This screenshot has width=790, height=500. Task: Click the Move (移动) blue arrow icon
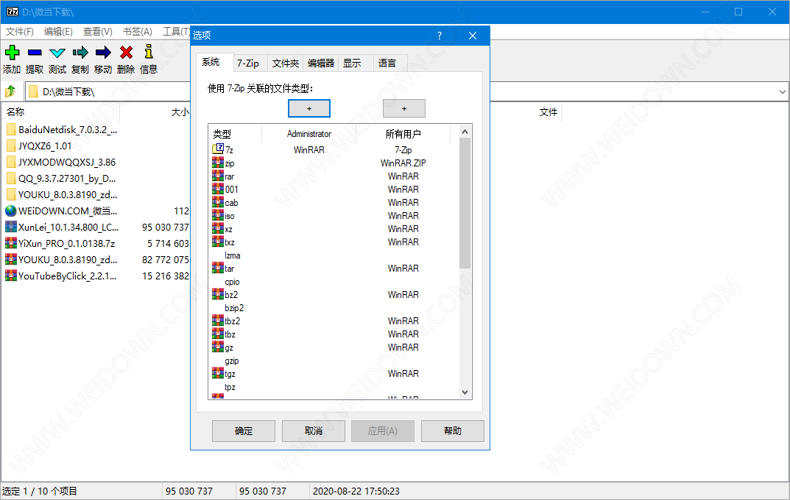[103, 52]
